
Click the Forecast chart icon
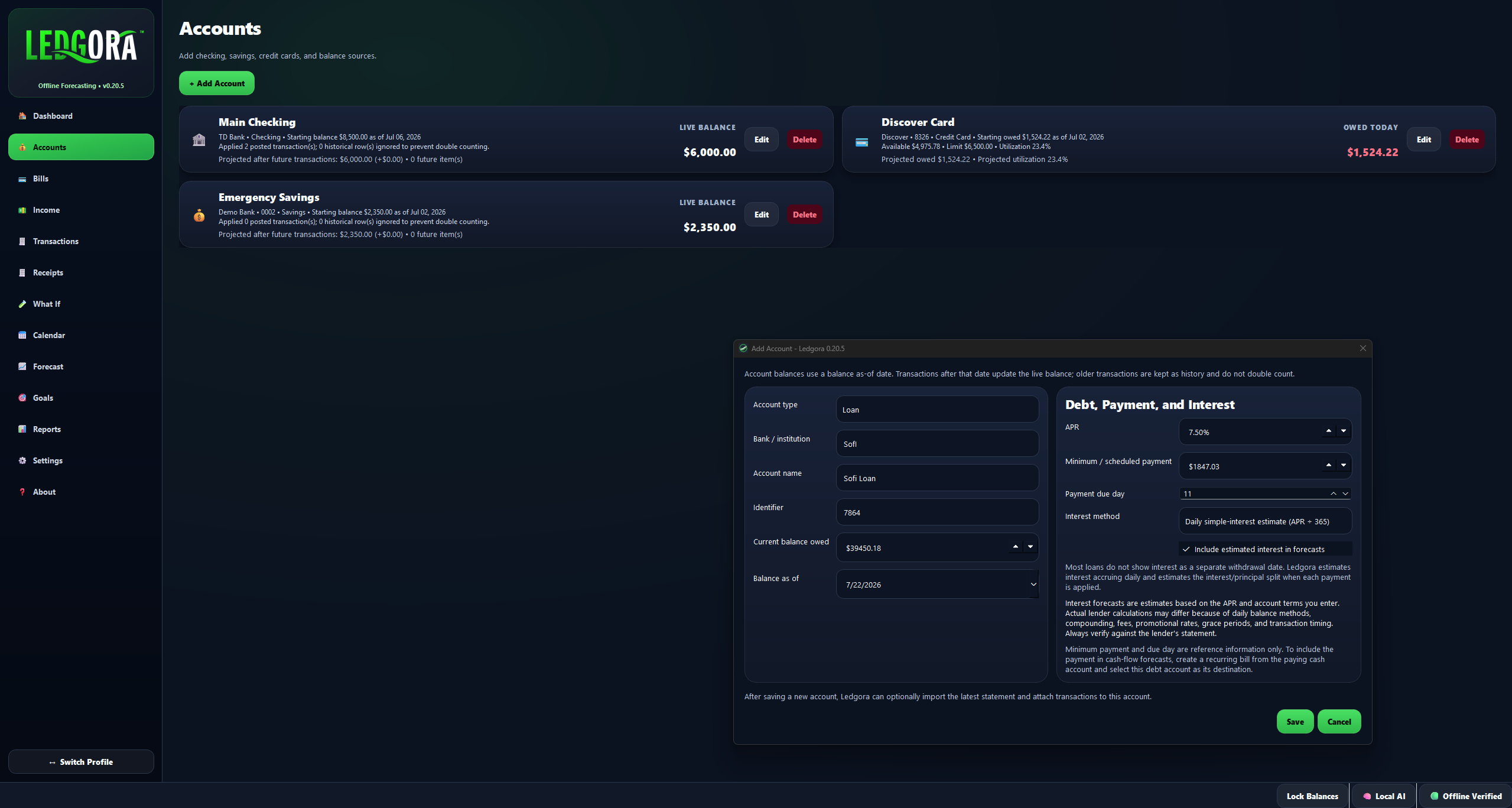[22, 366]
